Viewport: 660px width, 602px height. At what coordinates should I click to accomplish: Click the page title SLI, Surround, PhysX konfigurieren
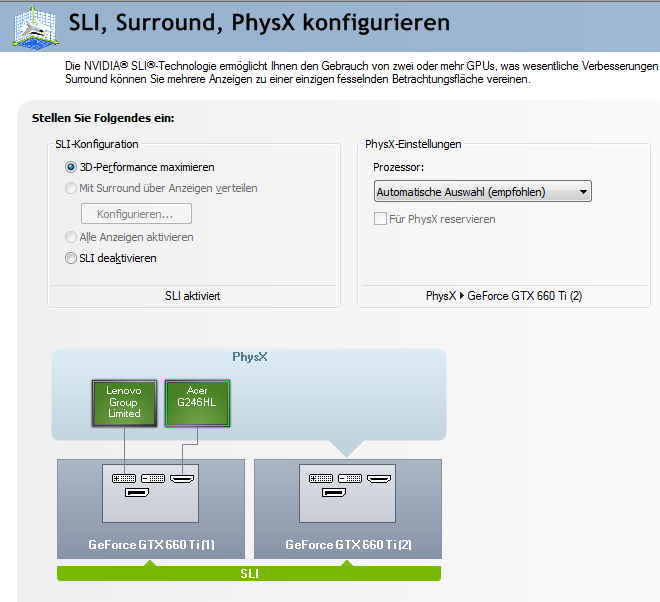pyautogui.click(x=259, y=23)
